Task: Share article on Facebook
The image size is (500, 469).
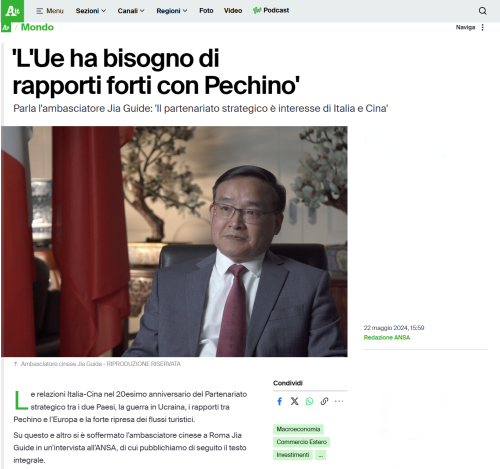Action: click(280, 401)
